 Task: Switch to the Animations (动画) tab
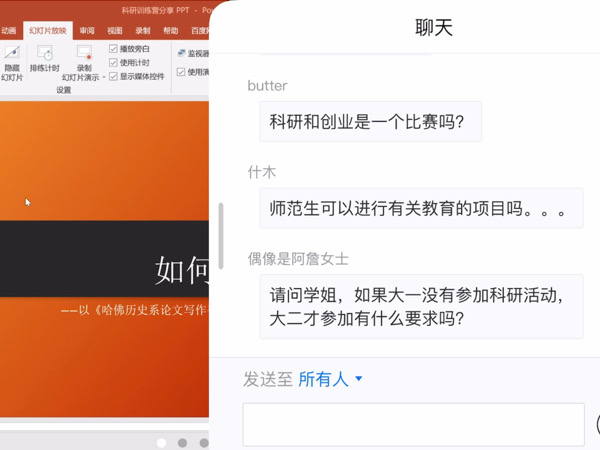[9, 31]
